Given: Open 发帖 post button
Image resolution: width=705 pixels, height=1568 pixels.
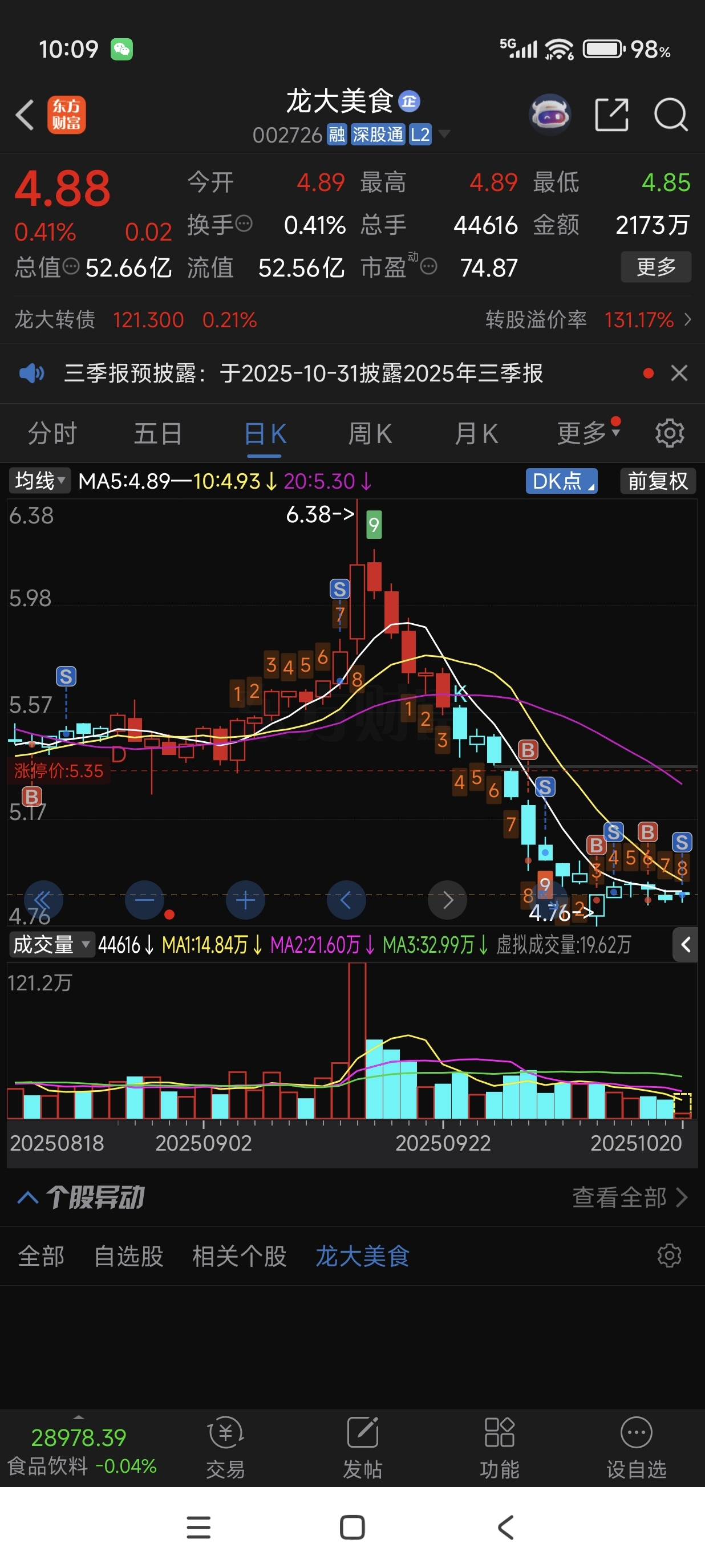Looking at the screenshot, I should pos(362,1449).
